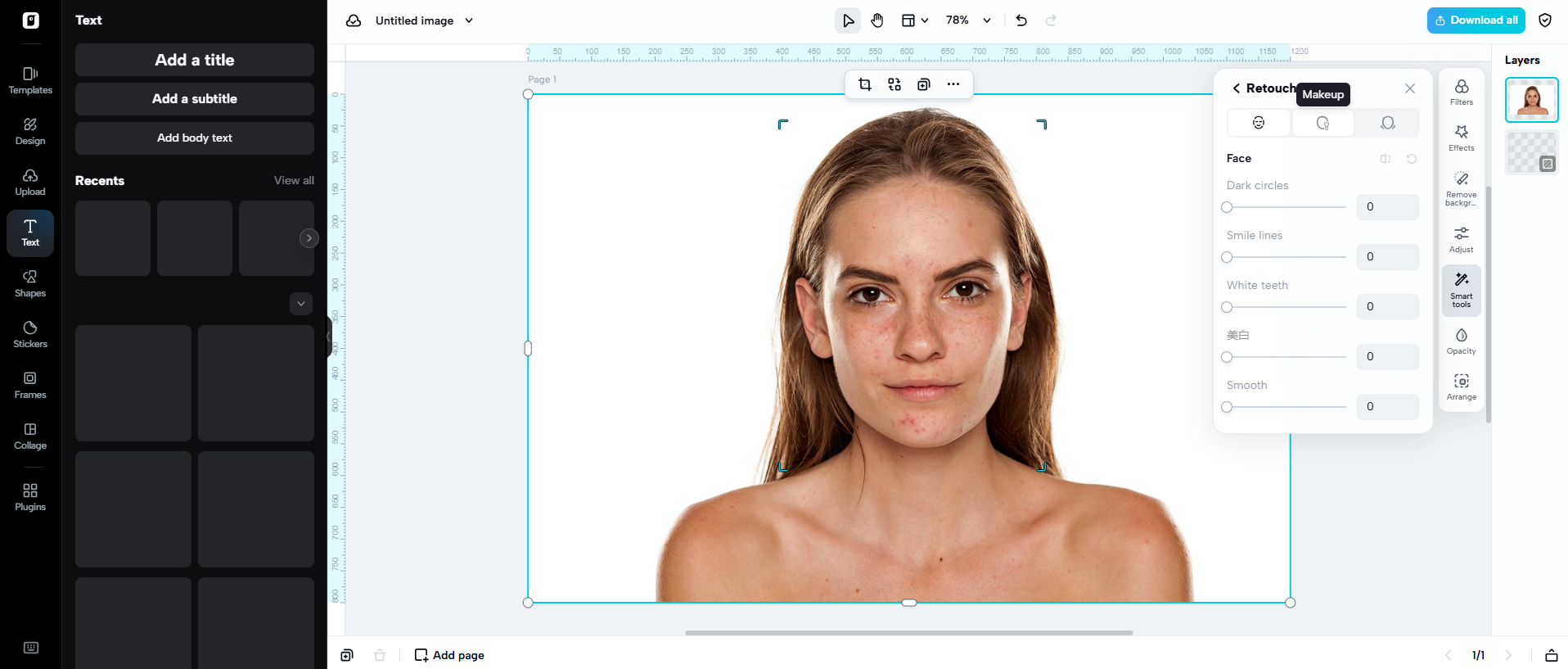Click the Dark circles value field
Image resolution: width=1568 pixels, height=669 pixels.
tap(1388, 207)
